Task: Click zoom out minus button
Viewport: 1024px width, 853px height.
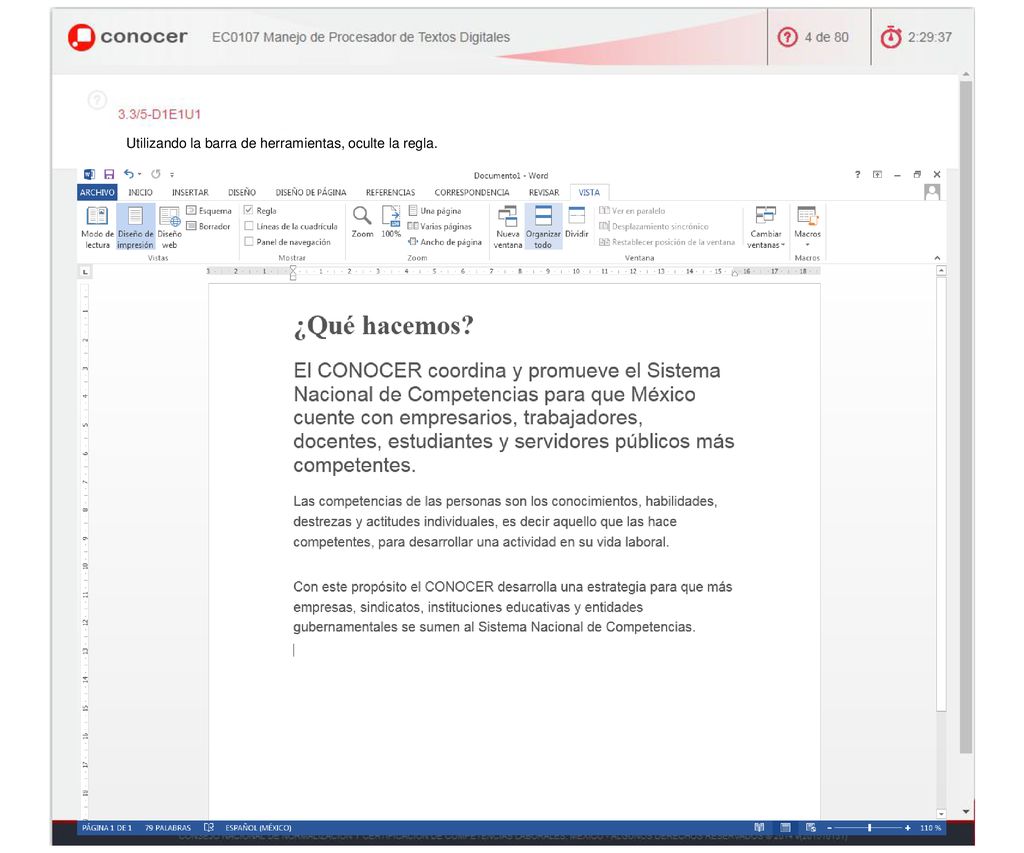Action: click(829, 828)
